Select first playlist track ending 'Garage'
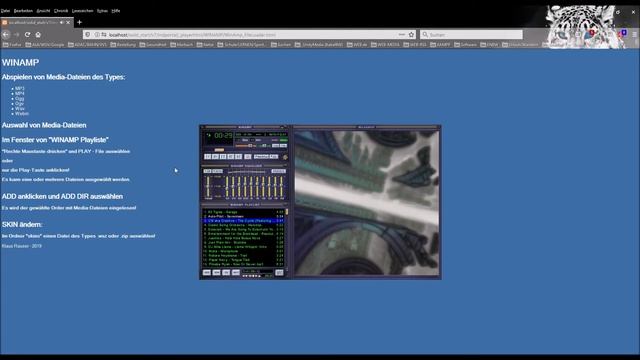This screenshot has width=640, height=360. pos(243,212)
